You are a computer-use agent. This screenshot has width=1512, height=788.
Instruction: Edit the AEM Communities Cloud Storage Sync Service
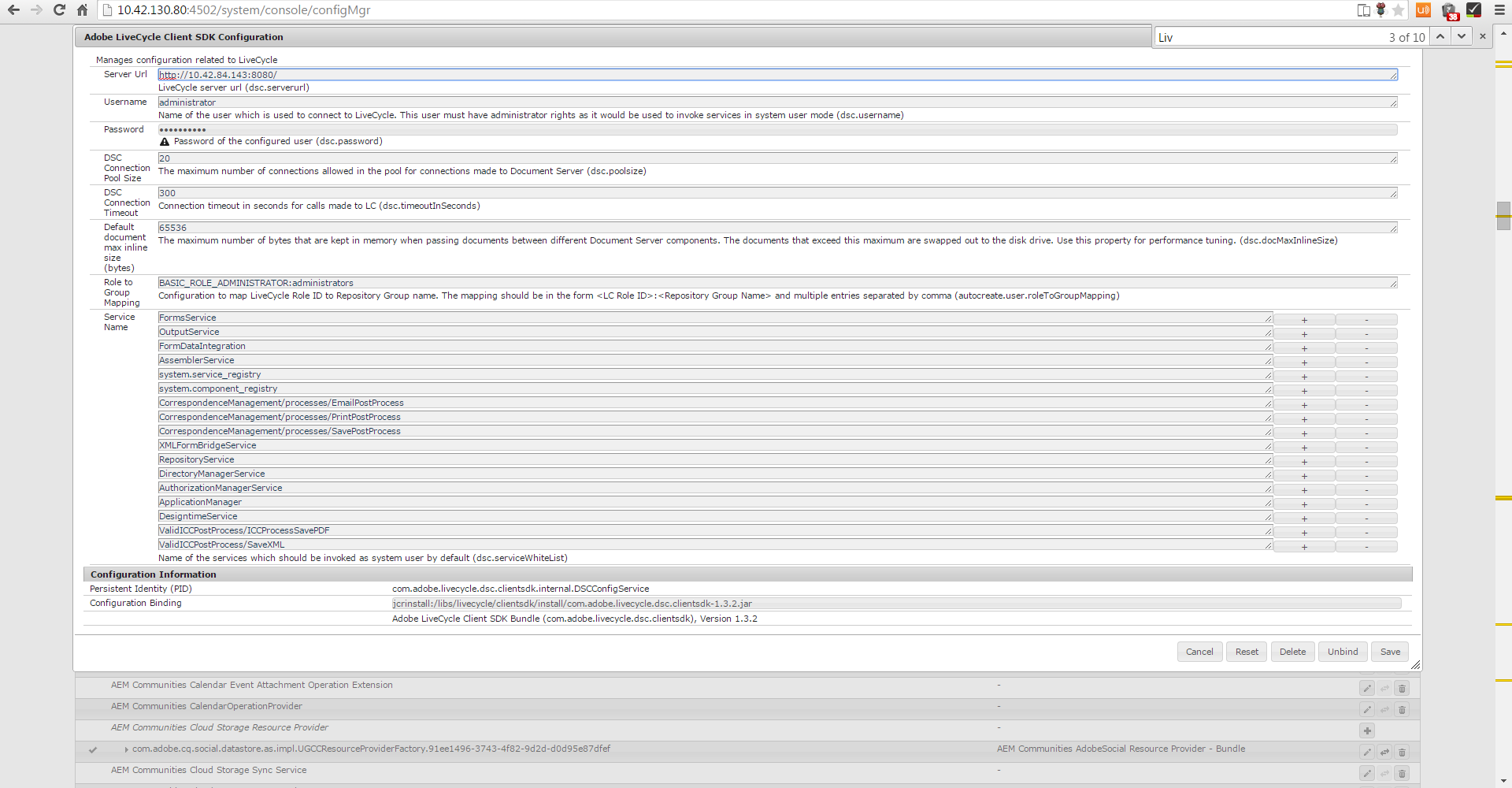pos(1367,773)
